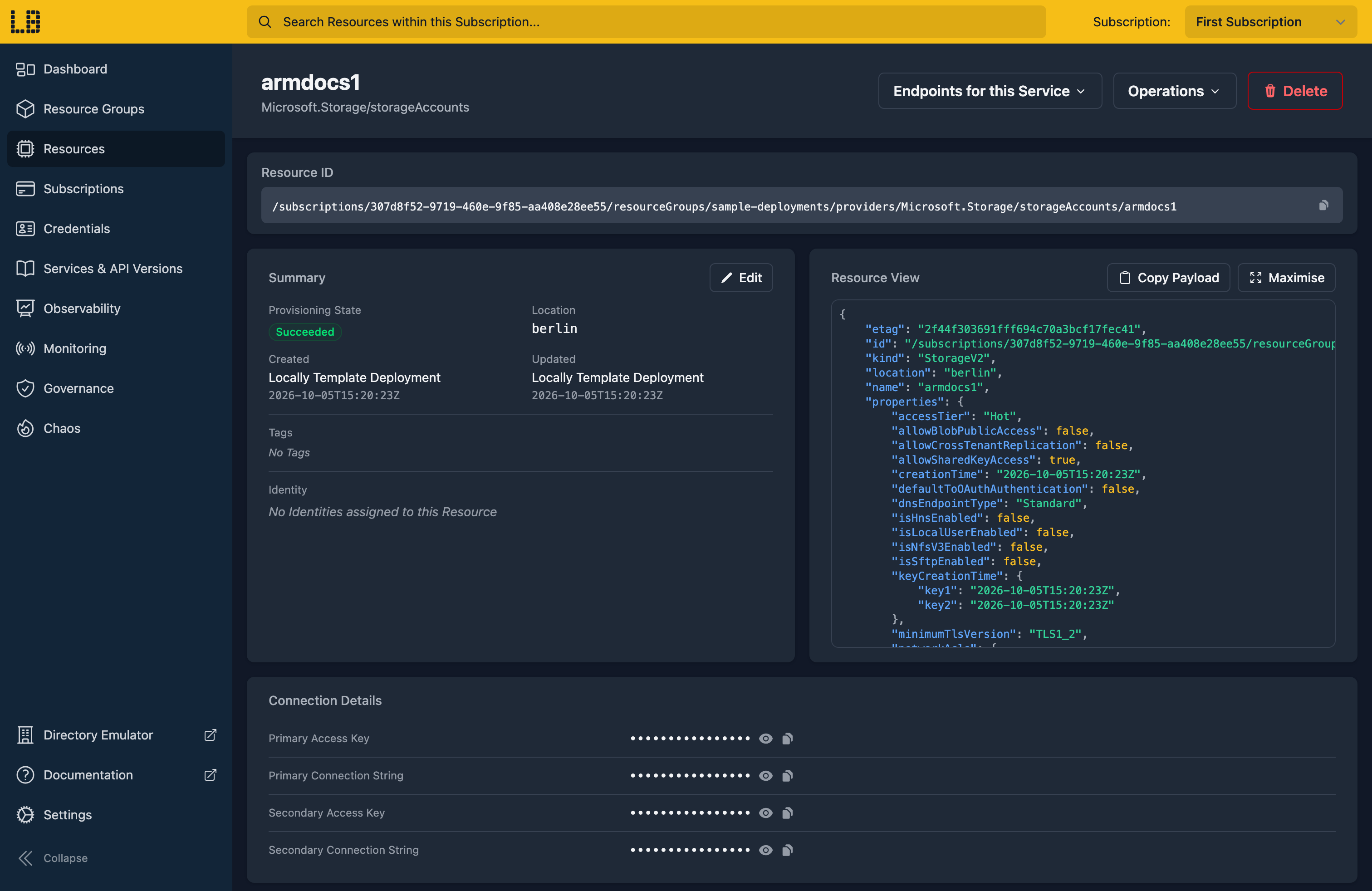
Task: Click the Documentation external-link icon
Action: pyautogui.click(x=211, y=774)
